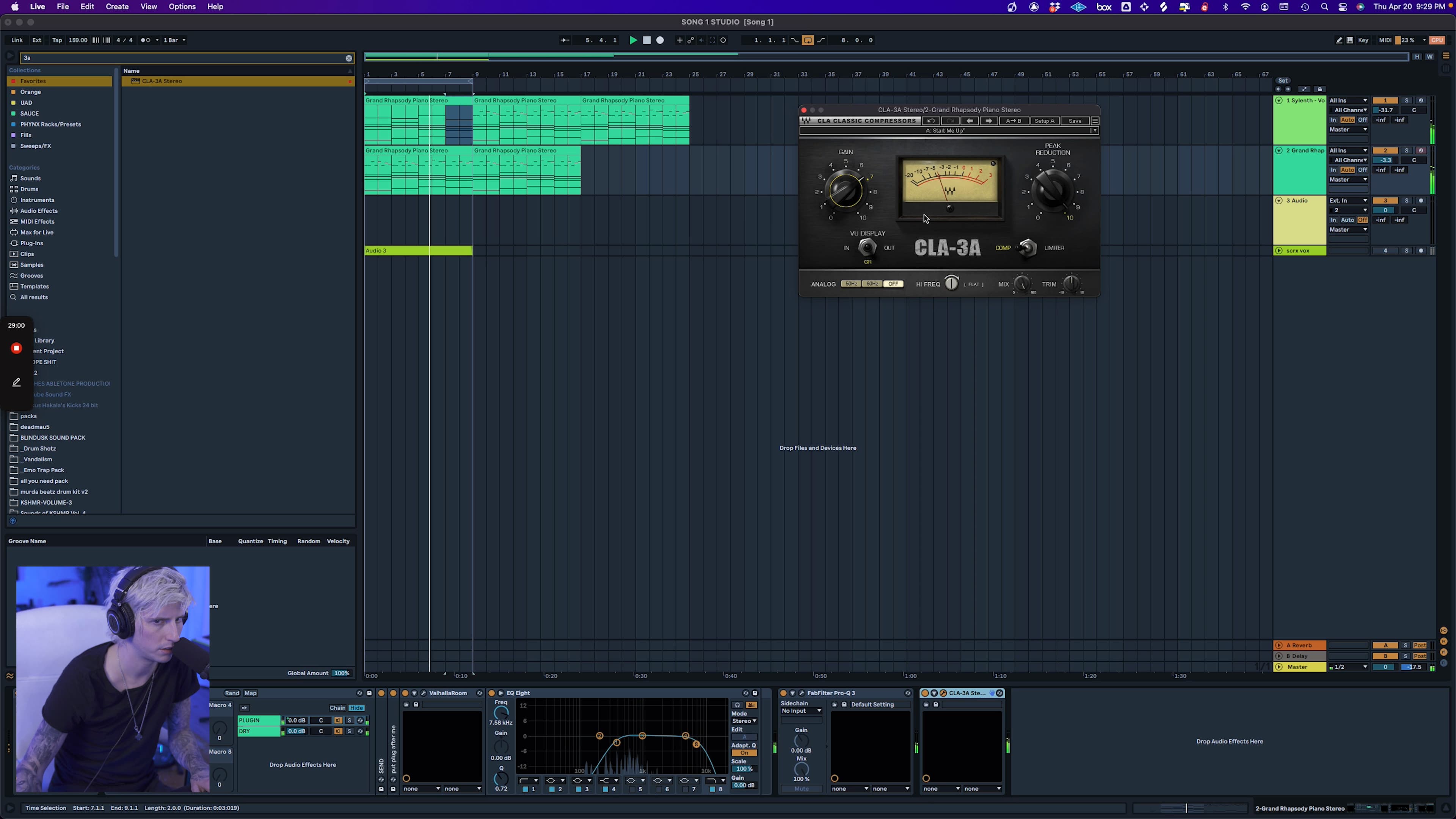Screen dimensions: 1456x819
Task: Click the Rand button in the rack
Action: coord(232,693)
